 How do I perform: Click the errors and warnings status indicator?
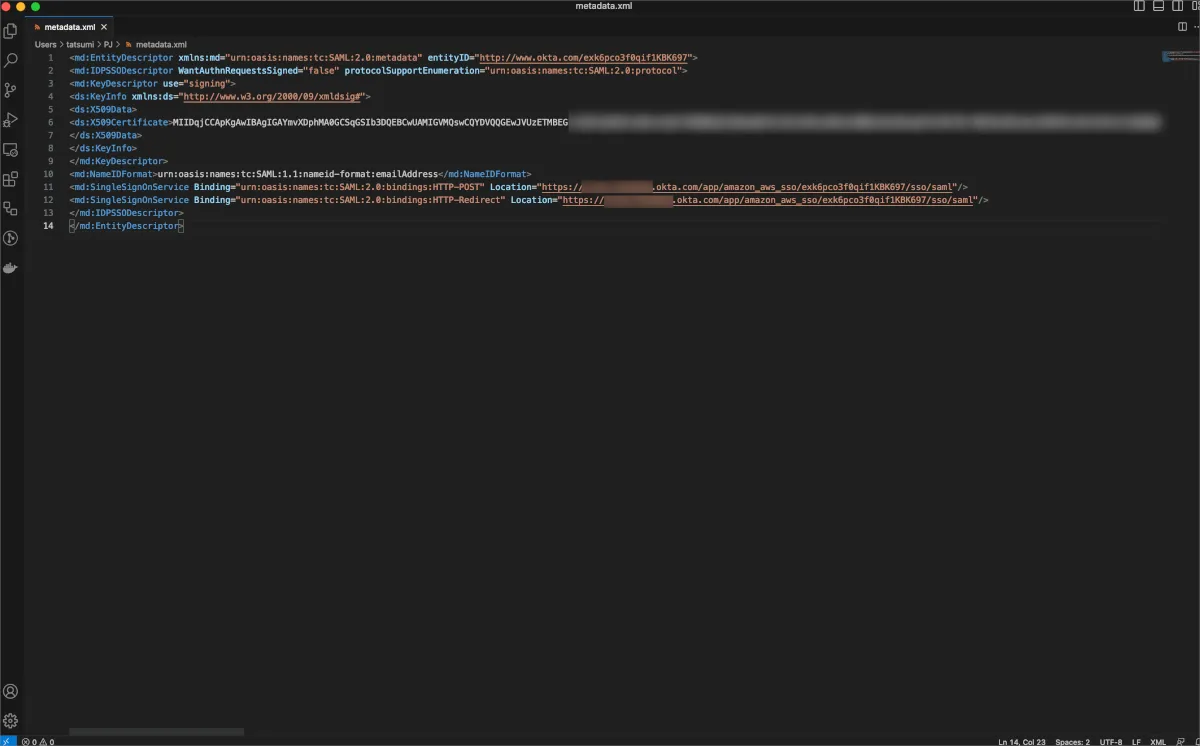tap(37, 741)
